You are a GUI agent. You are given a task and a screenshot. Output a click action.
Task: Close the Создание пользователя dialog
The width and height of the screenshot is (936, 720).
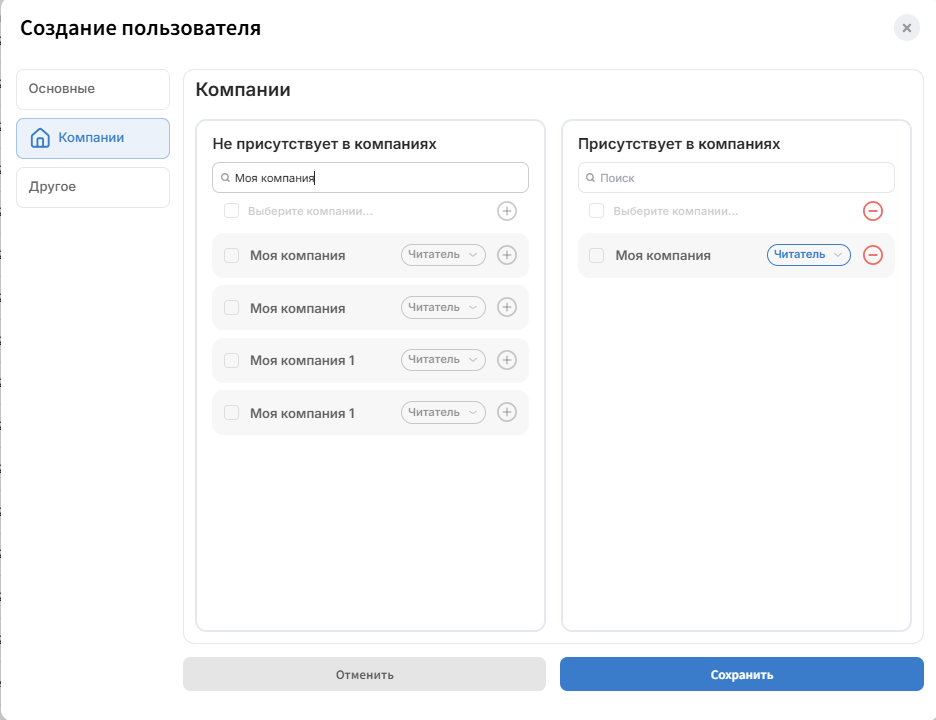click(907, 28)
